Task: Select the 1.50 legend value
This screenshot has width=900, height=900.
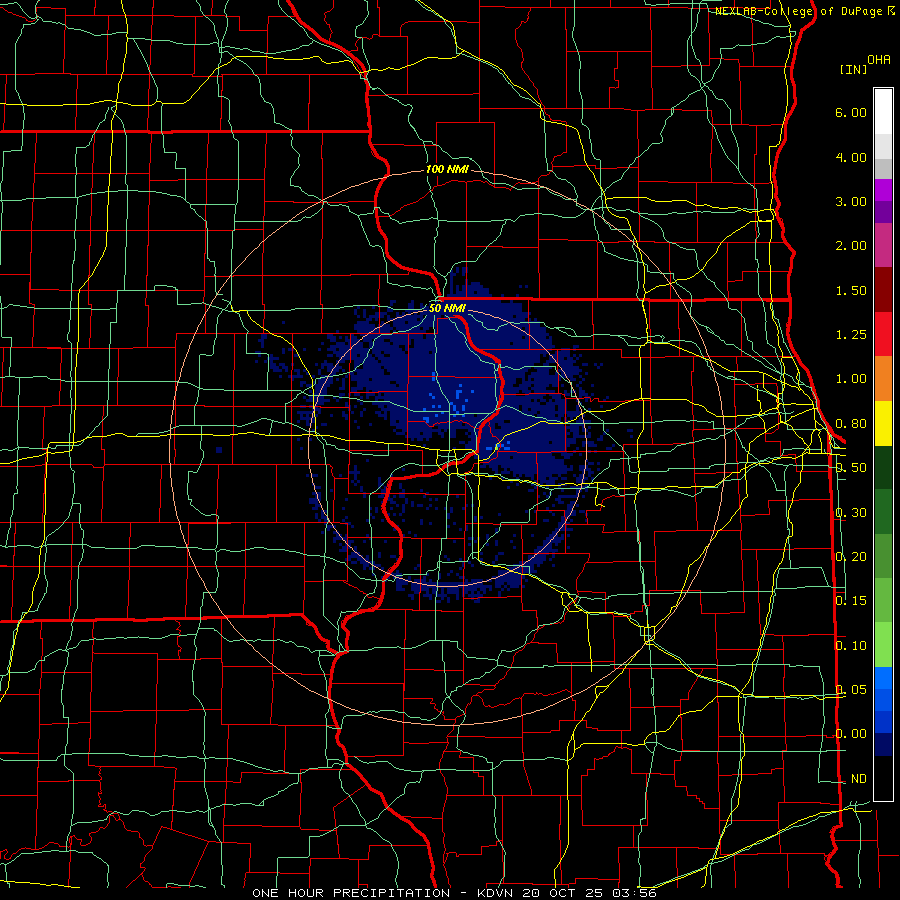Action: click(851, 290)
